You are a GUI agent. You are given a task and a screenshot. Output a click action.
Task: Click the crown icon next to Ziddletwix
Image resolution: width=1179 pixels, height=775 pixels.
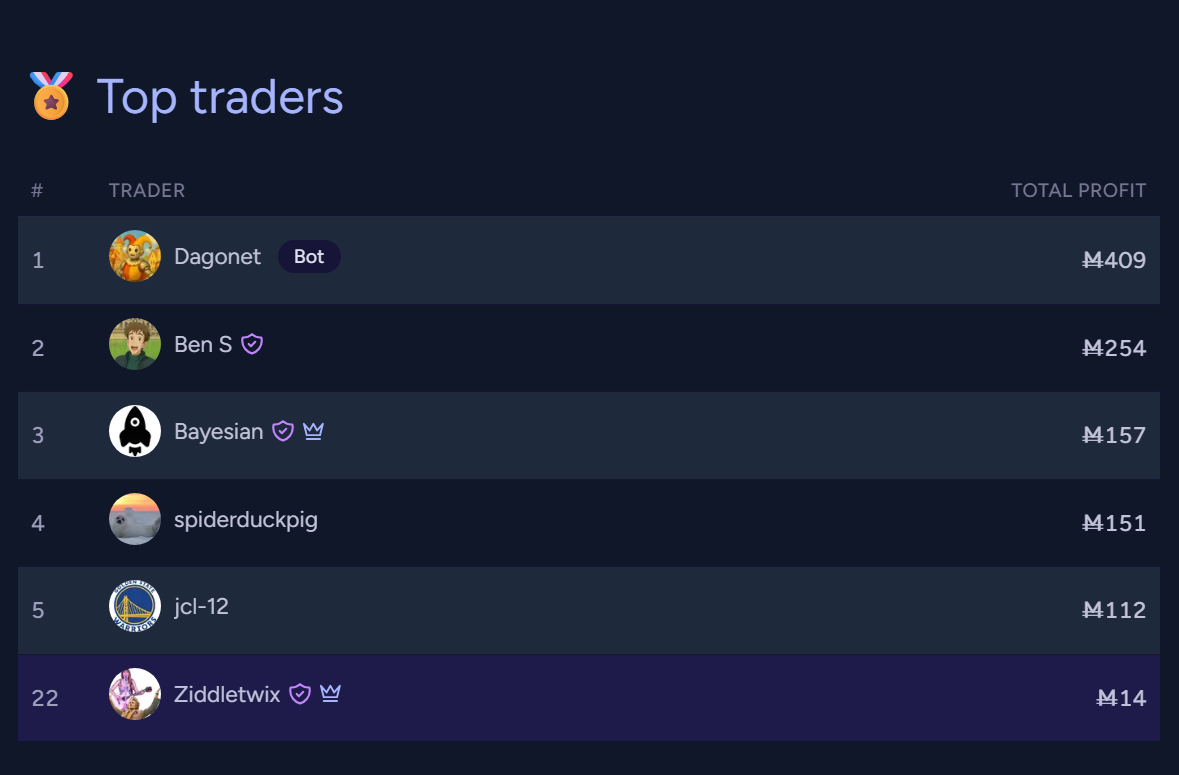pos(330,694)
